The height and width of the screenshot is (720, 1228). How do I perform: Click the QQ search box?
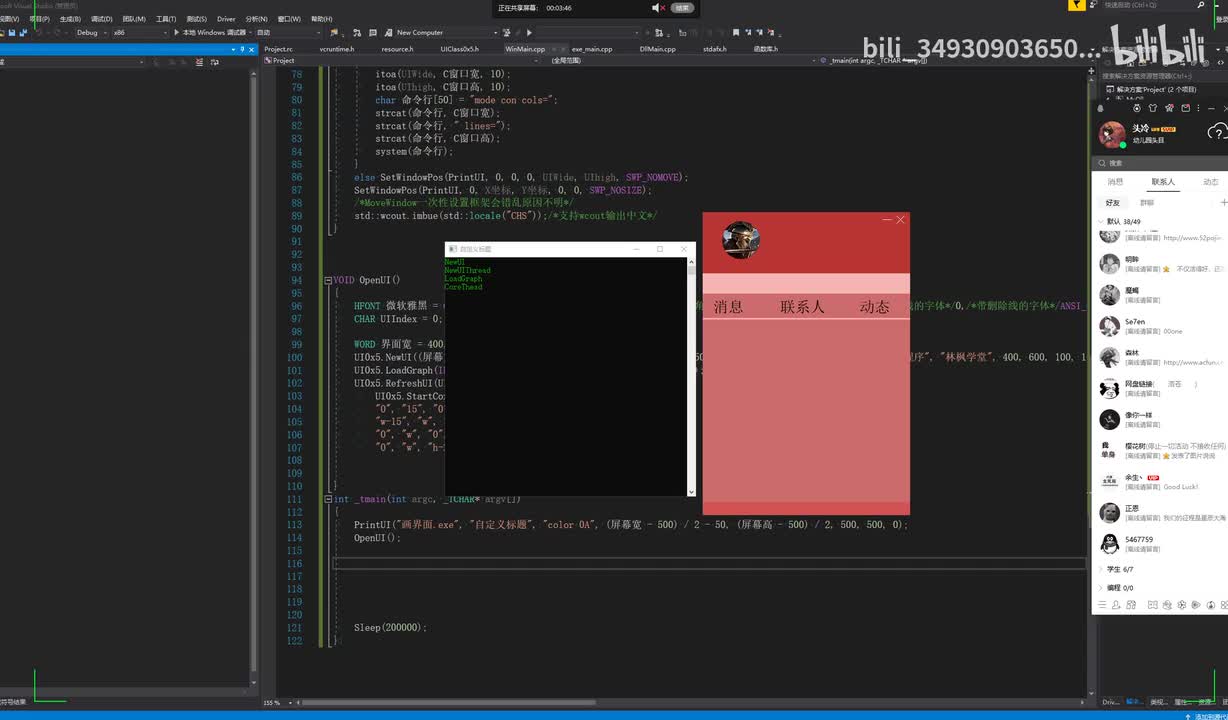coord(1160,163)
